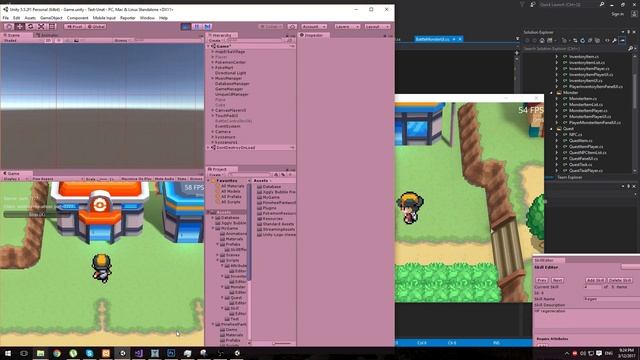
Task: Click the Unity Play button
Action: coord(186,27)
